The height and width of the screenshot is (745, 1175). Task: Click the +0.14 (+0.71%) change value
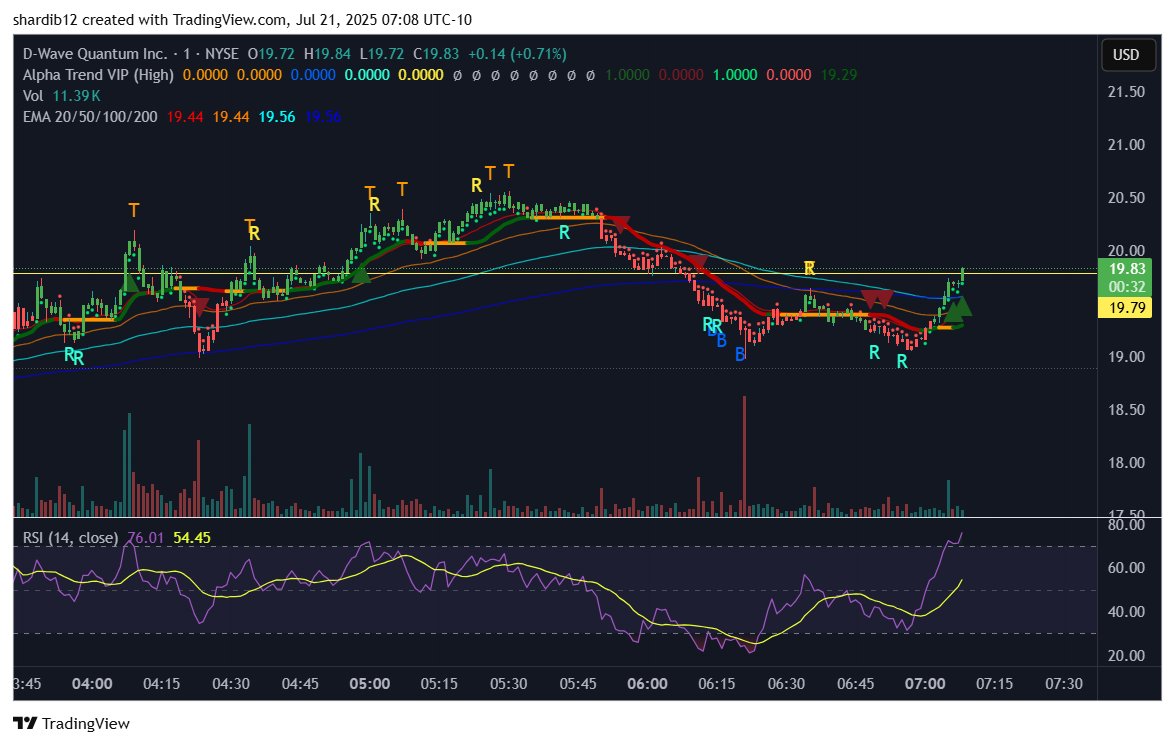[517, 54]
